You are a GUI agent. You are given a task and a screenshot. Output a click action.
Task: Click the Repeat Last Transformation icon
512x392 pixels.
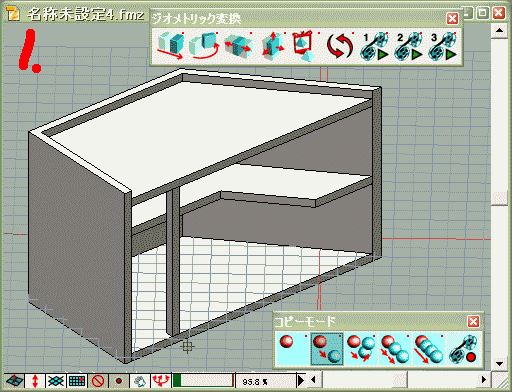tap(340, 46)
